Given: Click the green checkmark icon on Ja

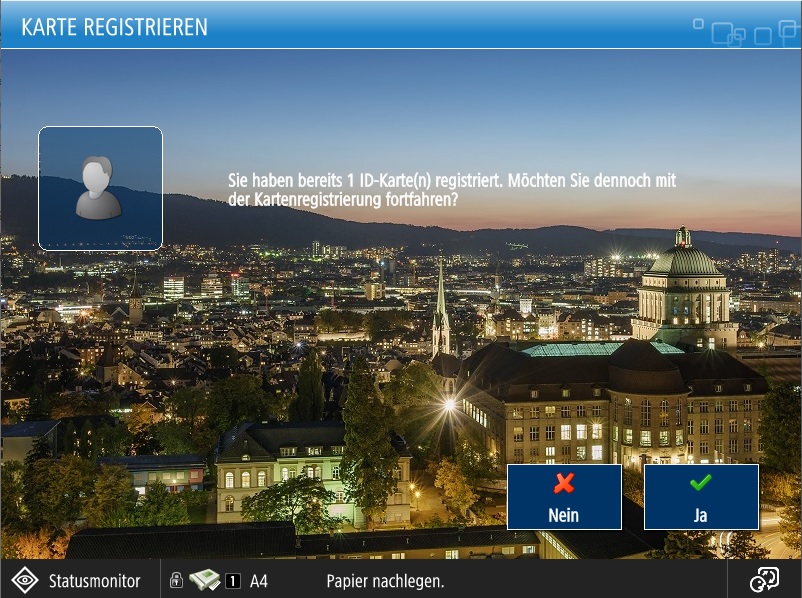Looking at the screenshot, I should click(700, 483).
